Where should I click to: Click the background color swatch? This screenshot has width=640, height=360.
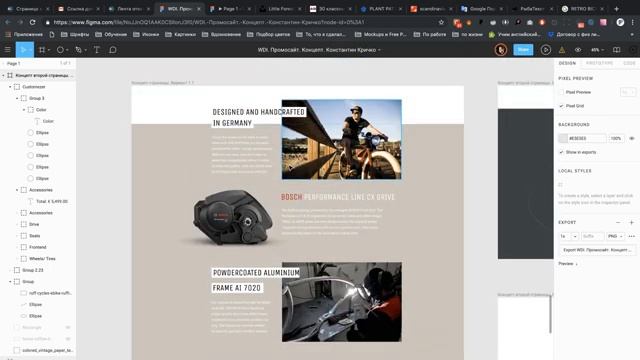pos(563,138)
